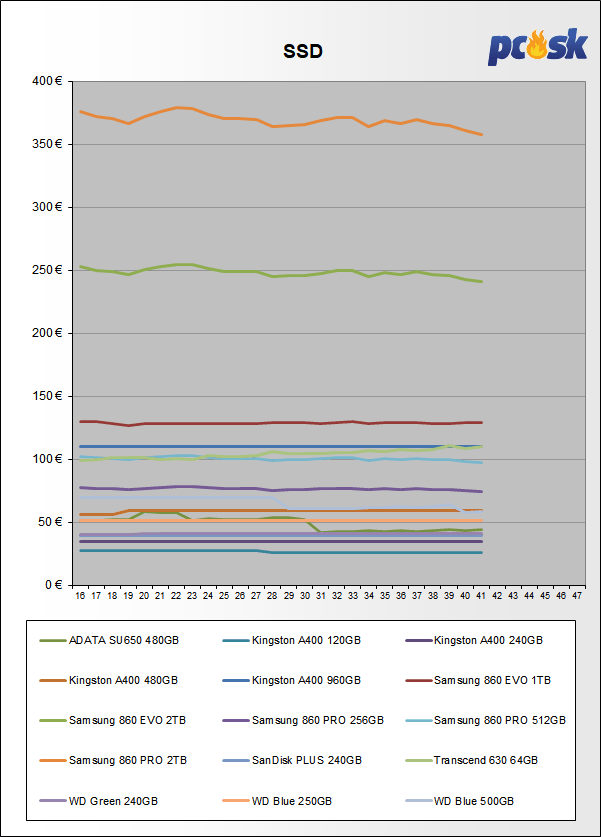The height and width of the screenshot is (837, 601).
Task: Select Kingston A400 960GB legend entry
Action: click(292, 680)
